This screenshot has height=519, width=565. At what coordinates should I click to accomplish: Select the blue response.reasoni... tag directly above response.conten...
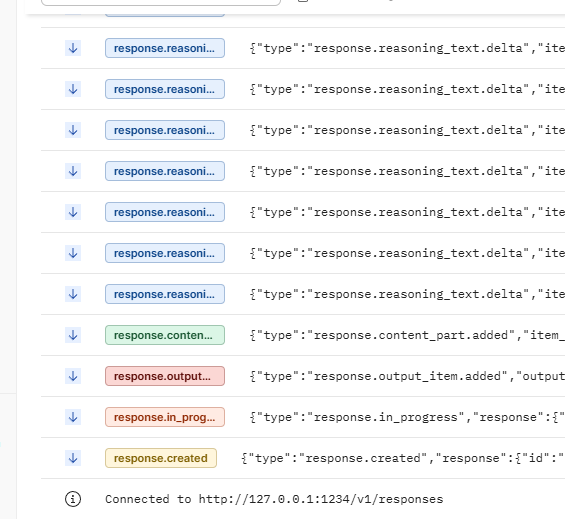coord(165,294)
